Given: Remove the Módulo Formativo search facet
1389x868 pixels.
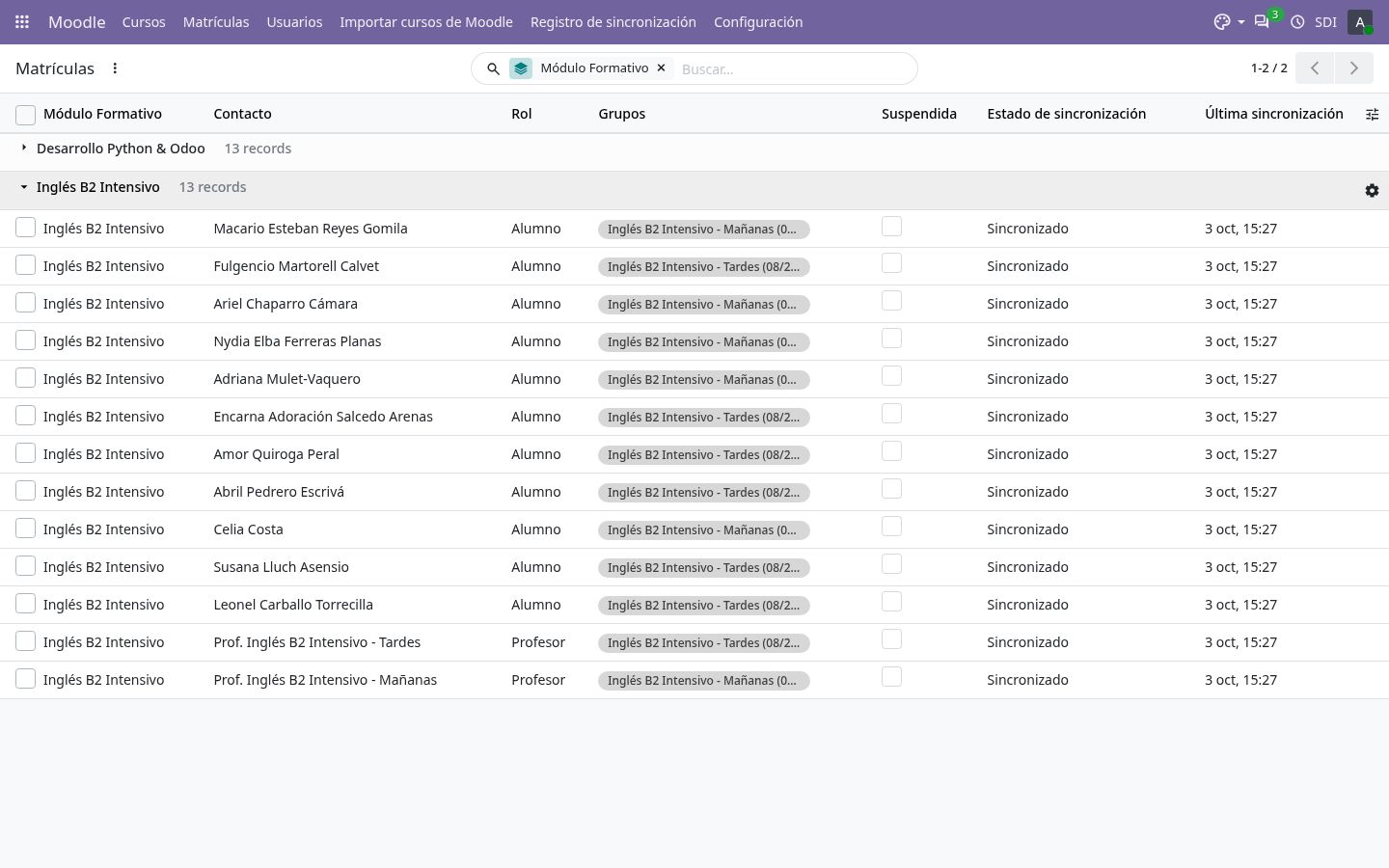Looking at the screenshot, I should pos(661,68).
